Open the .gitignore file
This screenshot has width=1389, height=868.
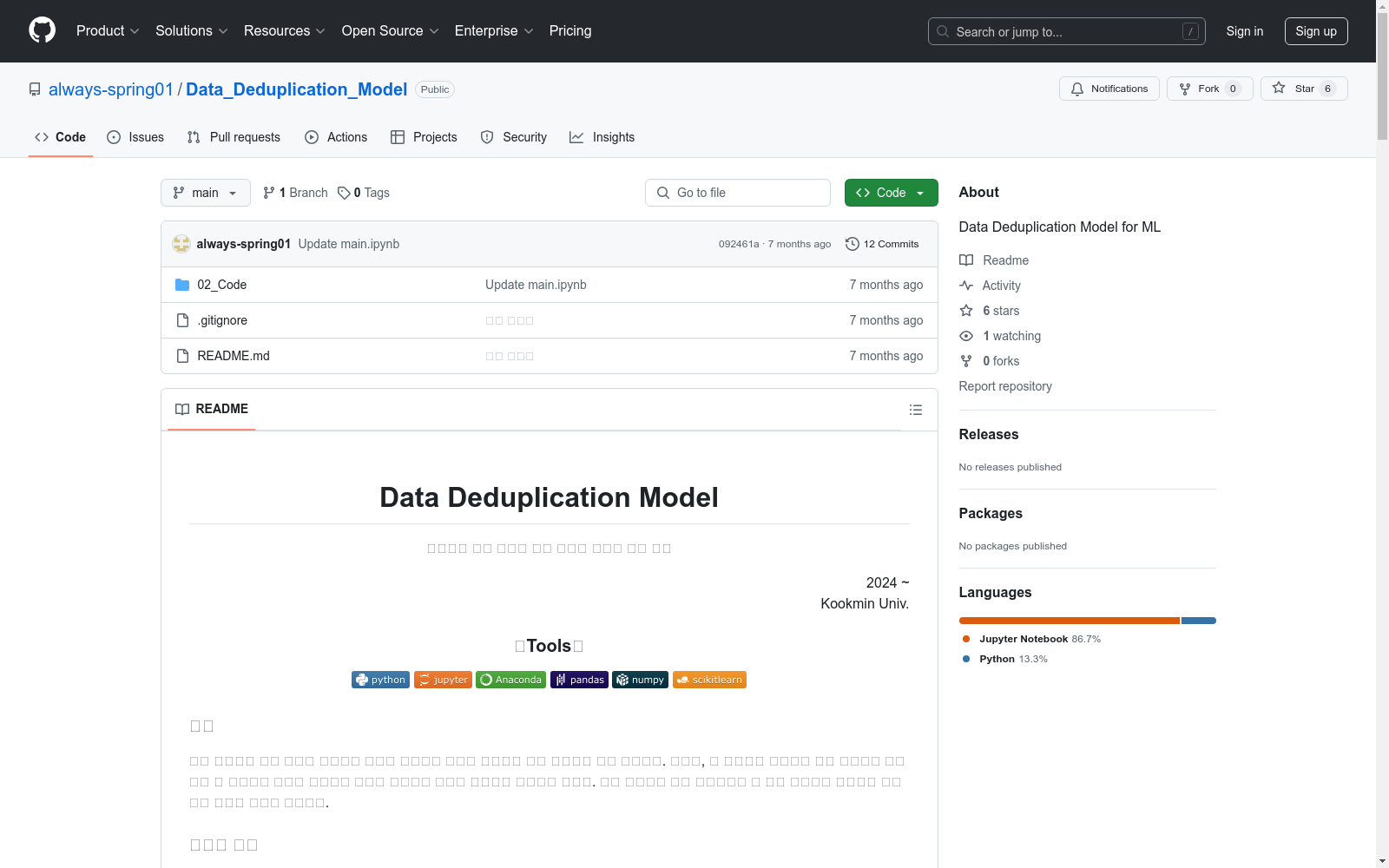pos(222,320)
